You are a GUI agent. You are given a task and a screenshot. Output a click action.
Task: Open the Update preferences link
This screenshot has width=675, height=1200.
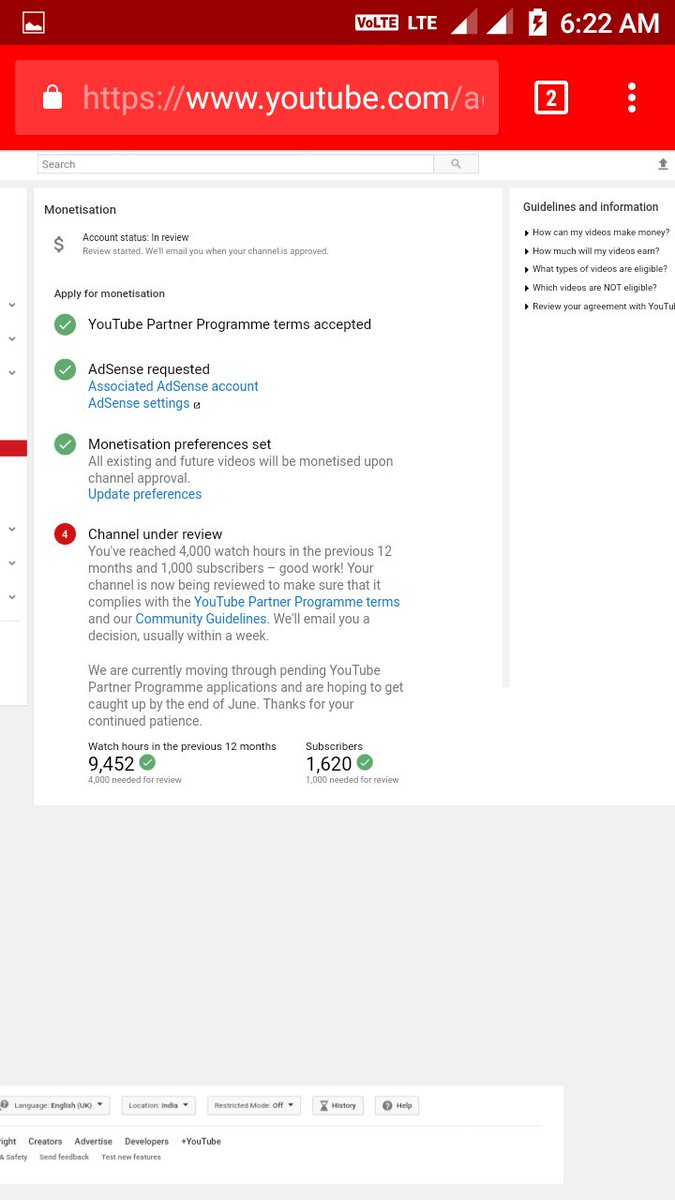pyautogui.click(x=145, y=494)
